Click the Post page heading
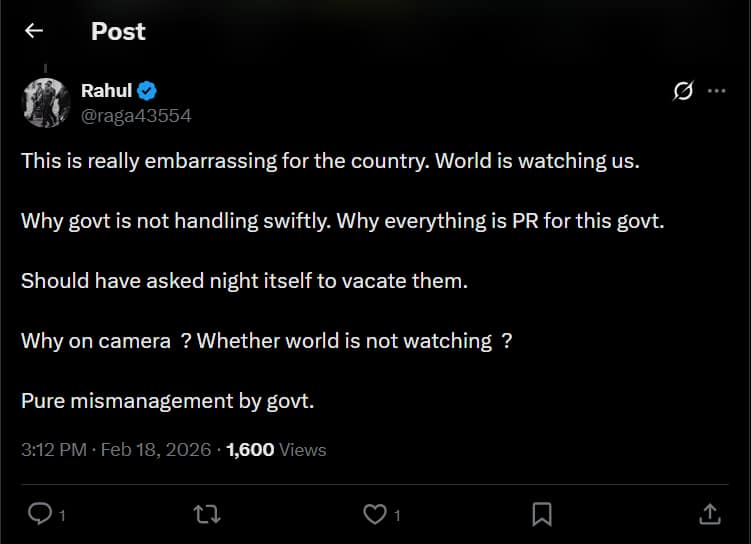 118,31
